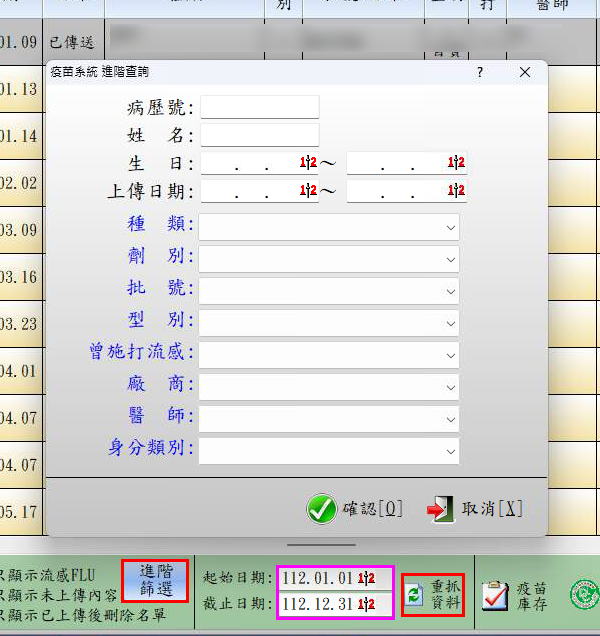600x636 pixels.
Task: Click the 確認[O] green checkmark button
Action: (355, 508)
